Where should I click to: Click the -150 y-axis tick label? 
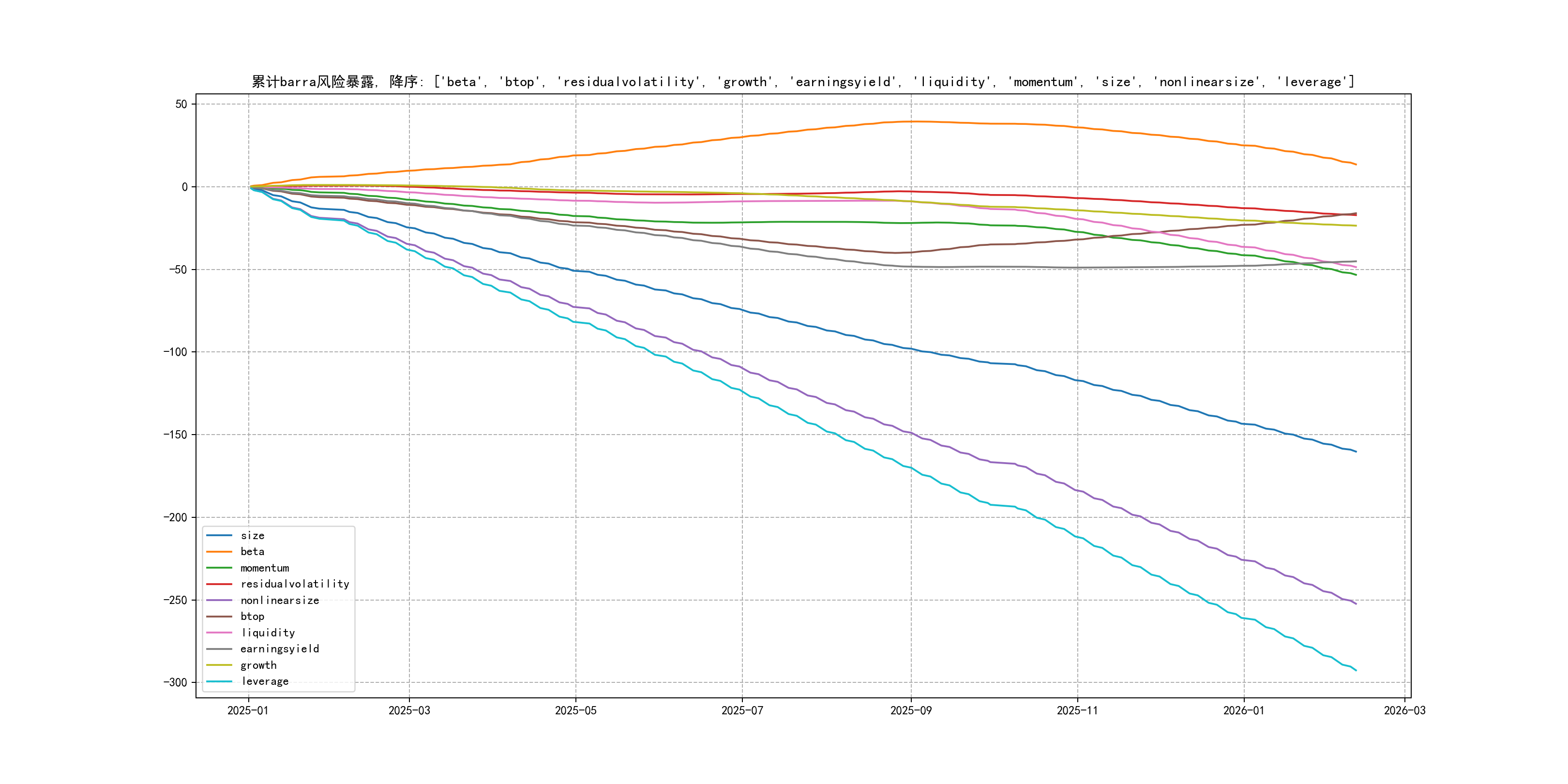pos(175,435)
